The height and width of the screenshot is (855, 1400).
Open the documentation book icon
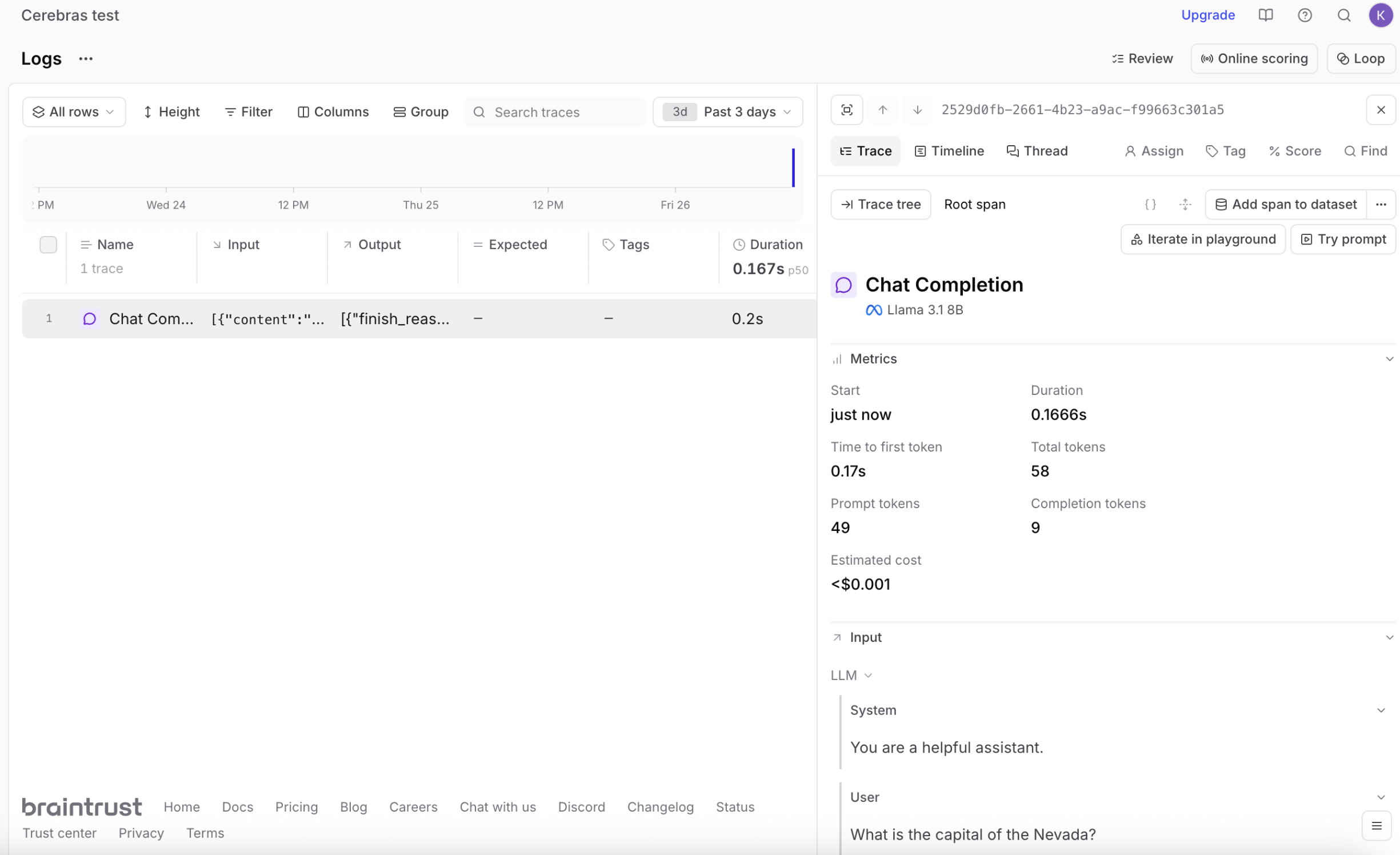point(1265,15)
